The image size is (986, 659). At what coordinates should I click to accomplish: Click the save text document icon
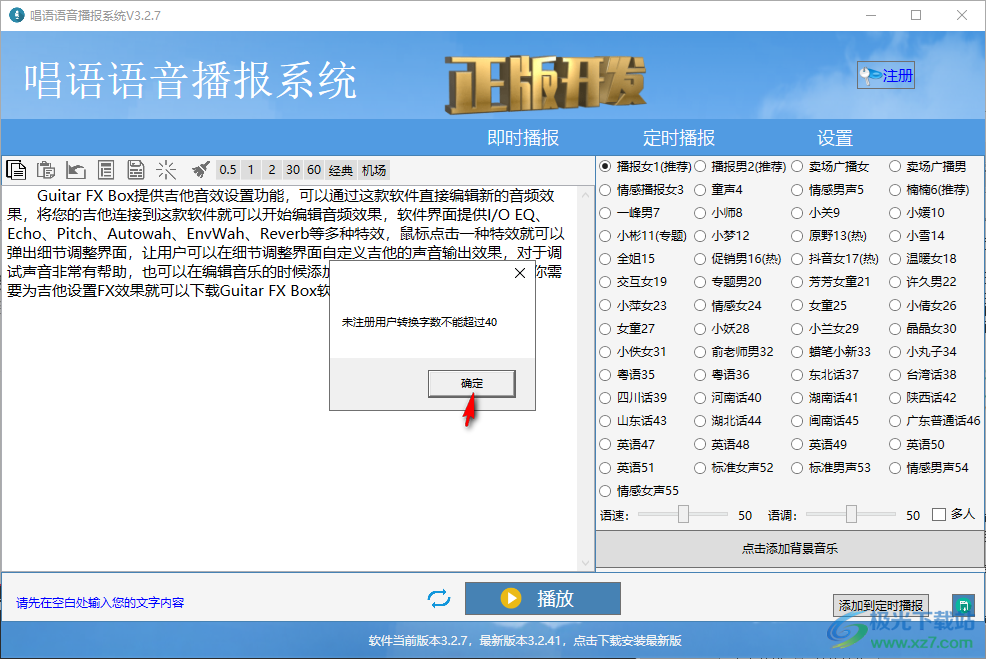click(136, 169)
